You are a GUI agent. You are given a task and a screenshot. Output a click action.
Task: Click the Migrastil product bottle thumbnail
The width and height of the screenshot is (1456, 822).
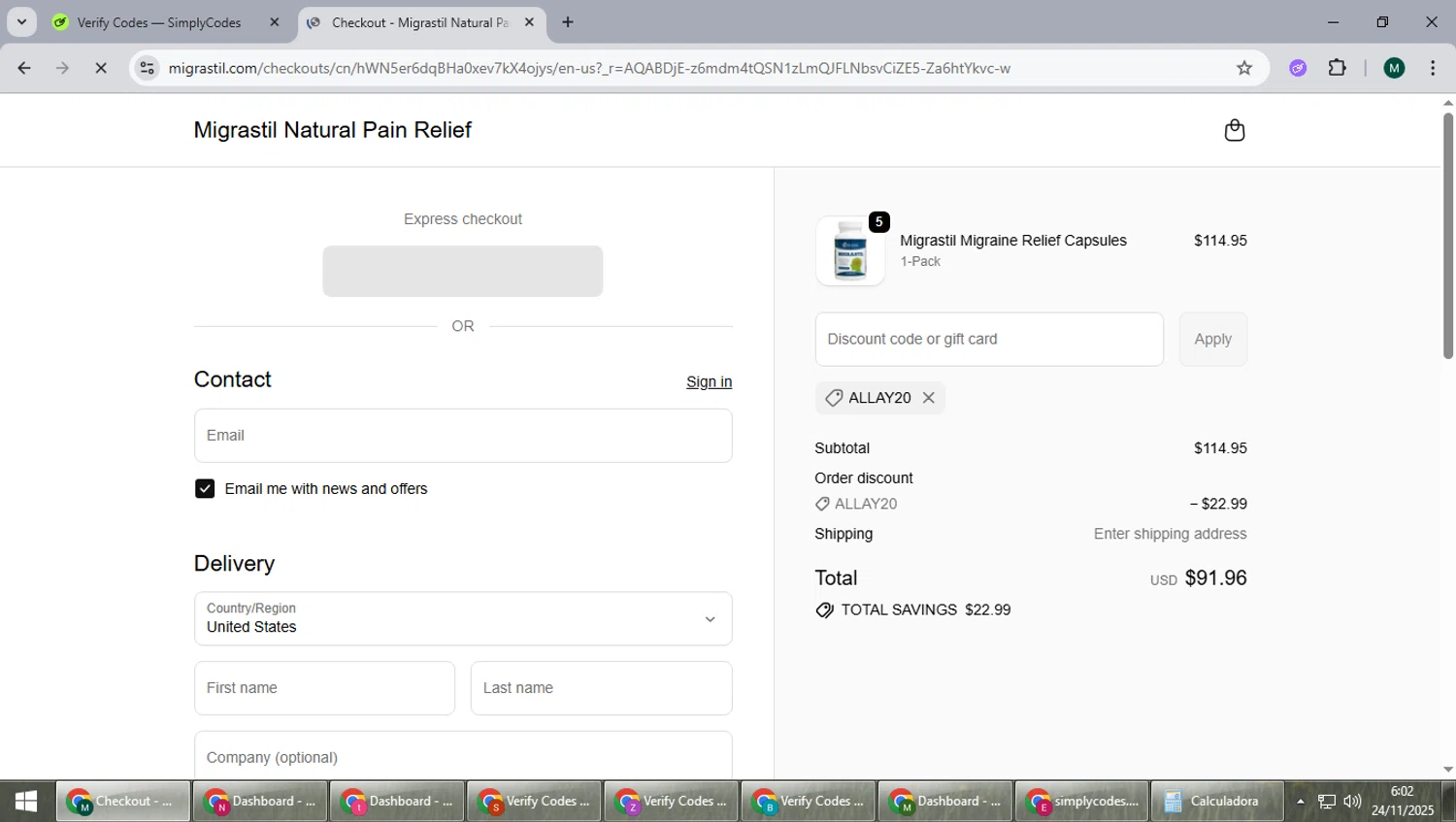coord(850,251)
